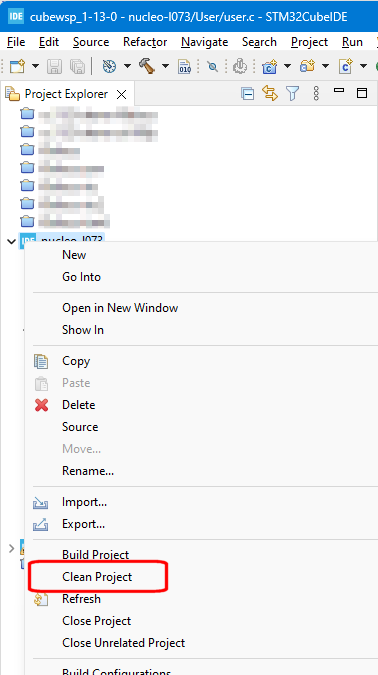Screen dimensions: 378x675
Task: Open dropdown arrow next to hammer Build icon
Action: click(x=165, y=66)
